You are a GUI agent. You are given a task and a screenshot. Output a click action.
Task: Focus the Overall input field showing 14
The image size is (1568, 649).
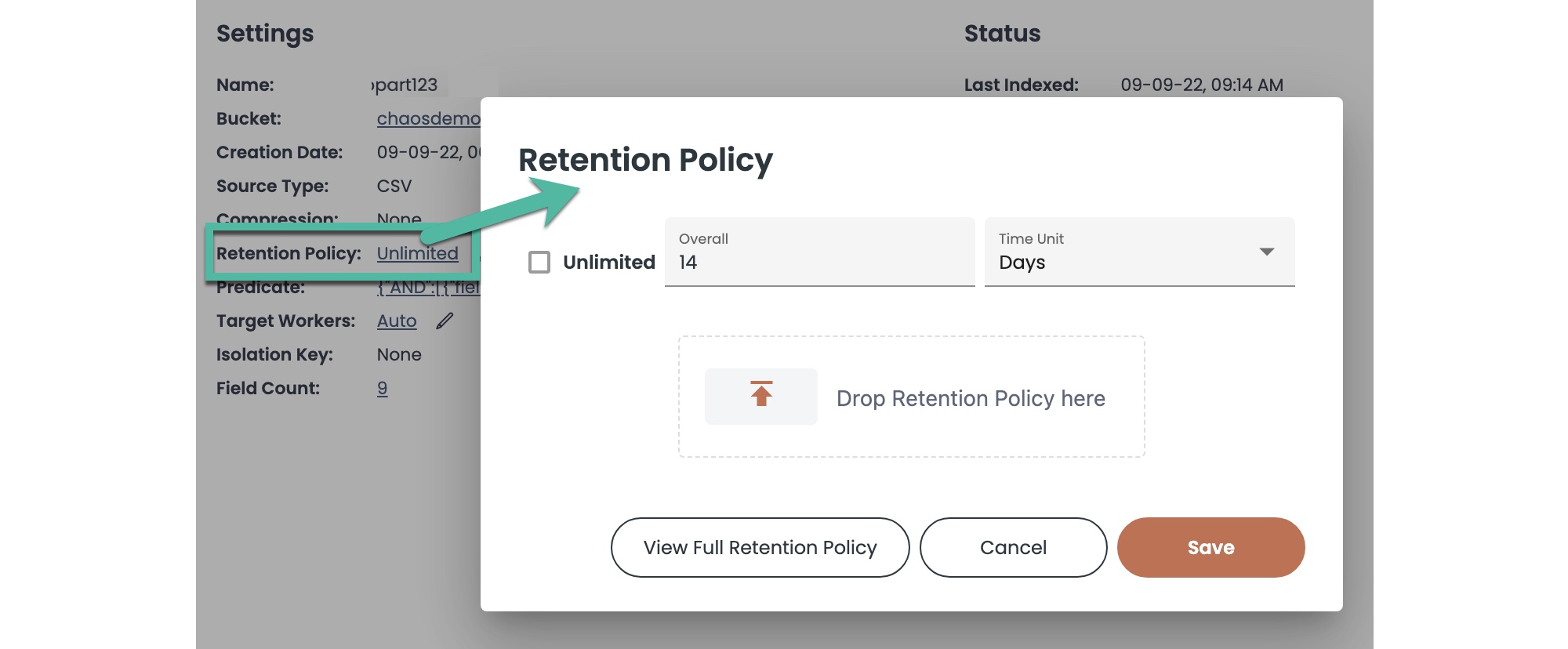pyautogui.click(x=819, y=262)
